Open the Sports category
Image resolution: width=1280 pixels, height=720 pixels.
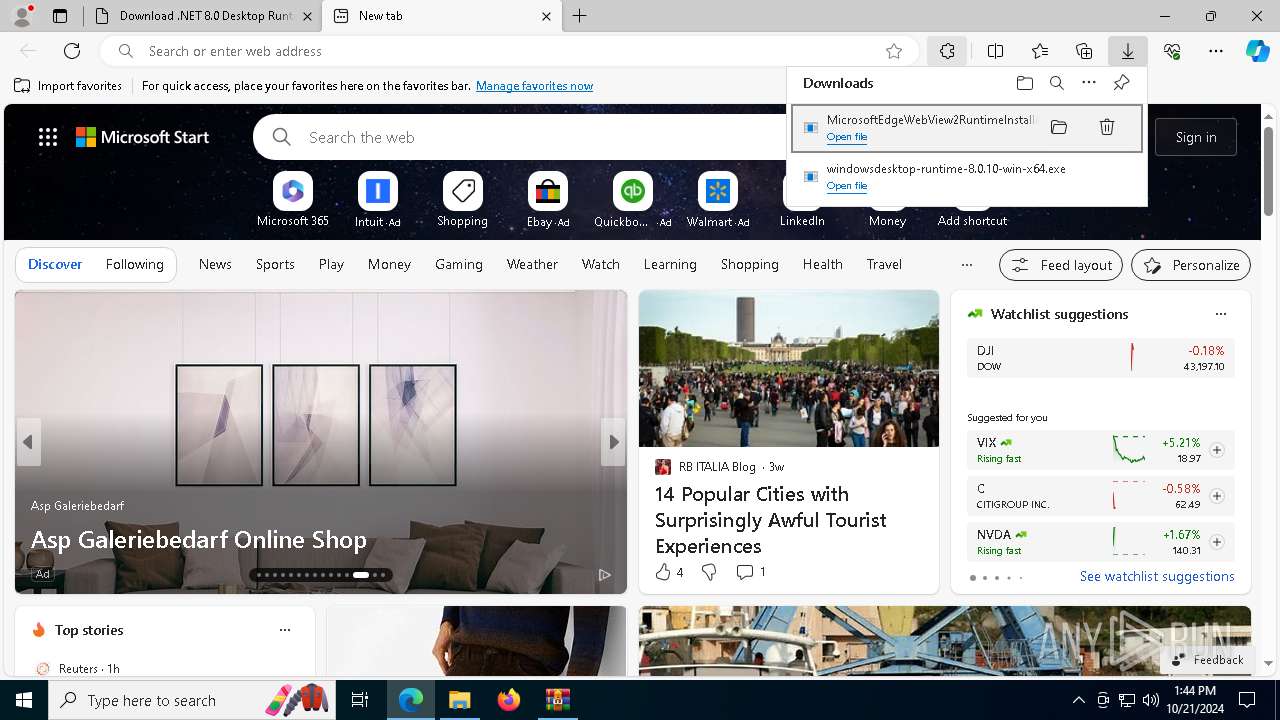click(275, 264)
